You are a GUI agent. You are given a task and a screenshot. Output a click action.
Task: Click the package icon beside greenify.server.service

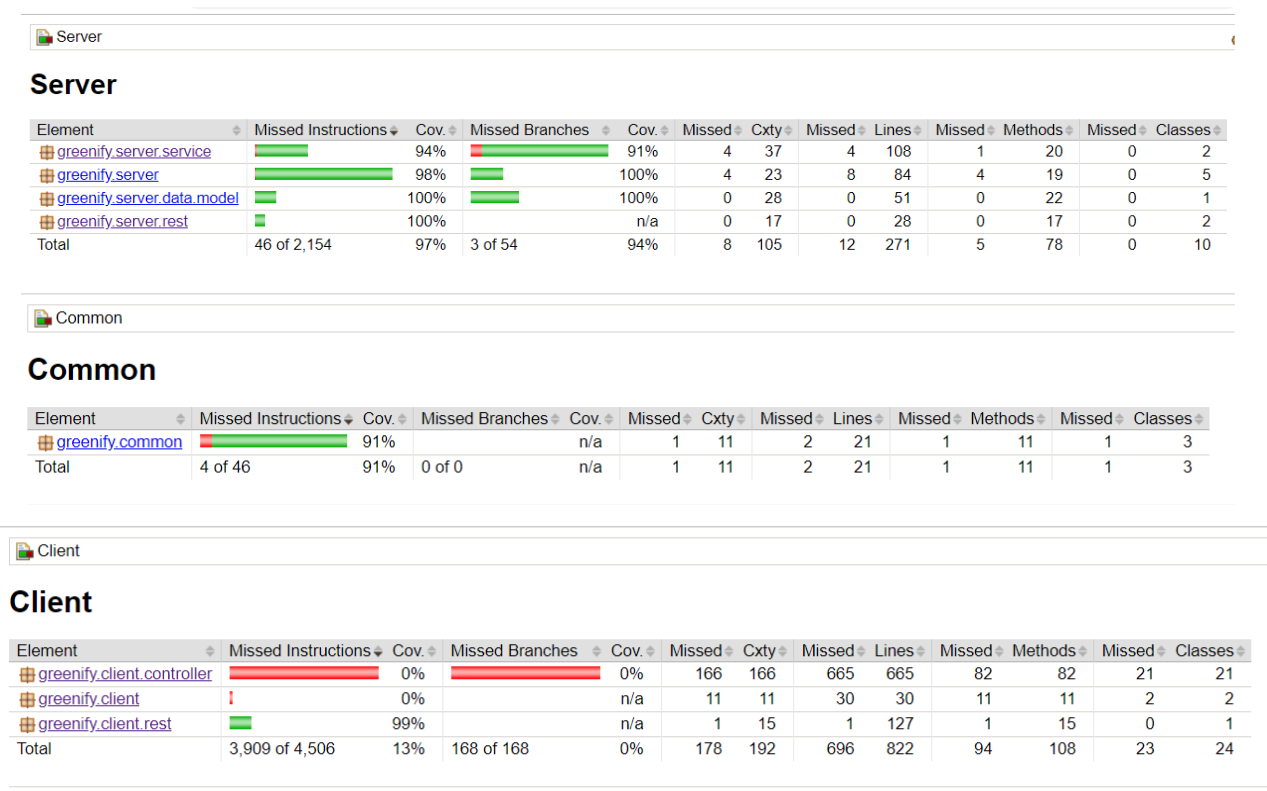click(46, 152)
